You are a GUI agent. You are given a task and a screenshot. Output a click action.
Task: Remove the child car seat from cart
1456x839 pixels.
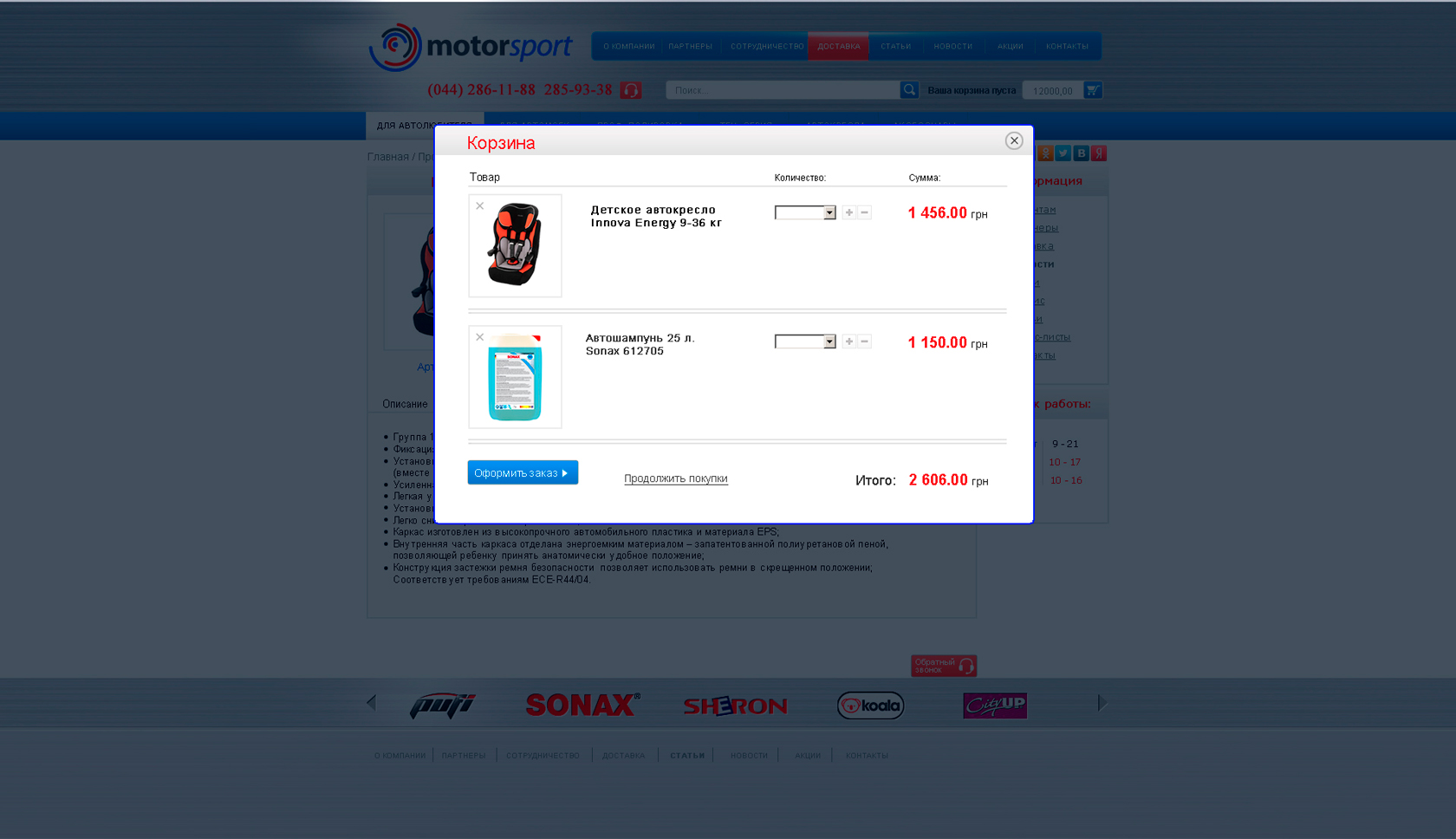pyautogui.click(x=479, y=205)
